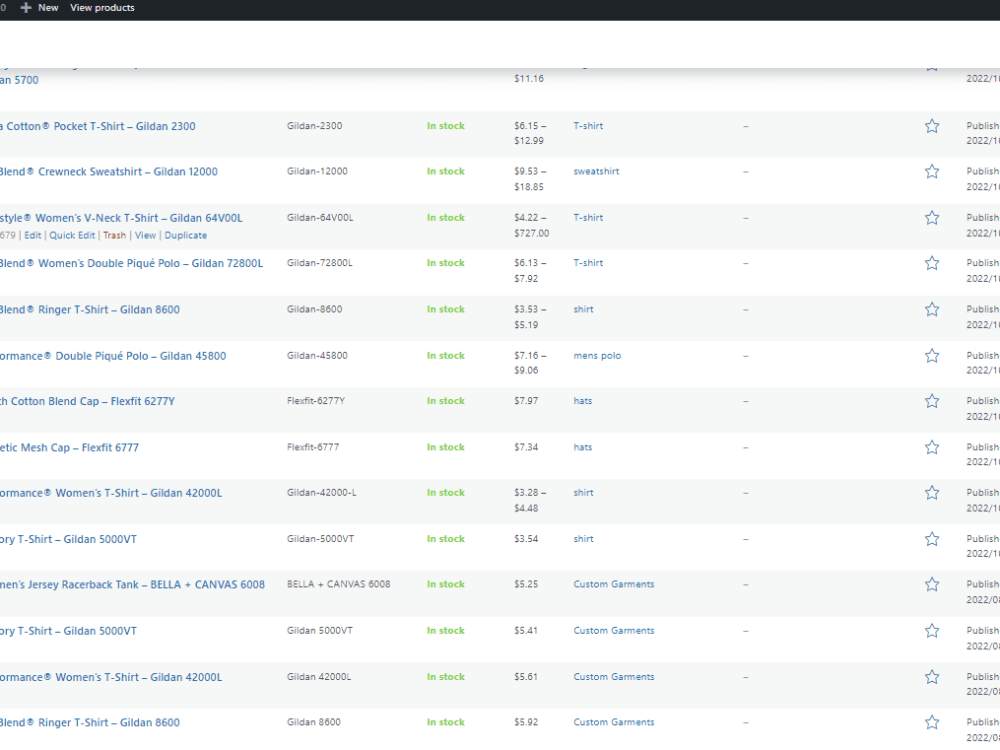This screenshot has width=1000, height=750.
Task: Open T-Shirt Gildan 5000VT title priced $3.54
Action: [x=68, y=540]
